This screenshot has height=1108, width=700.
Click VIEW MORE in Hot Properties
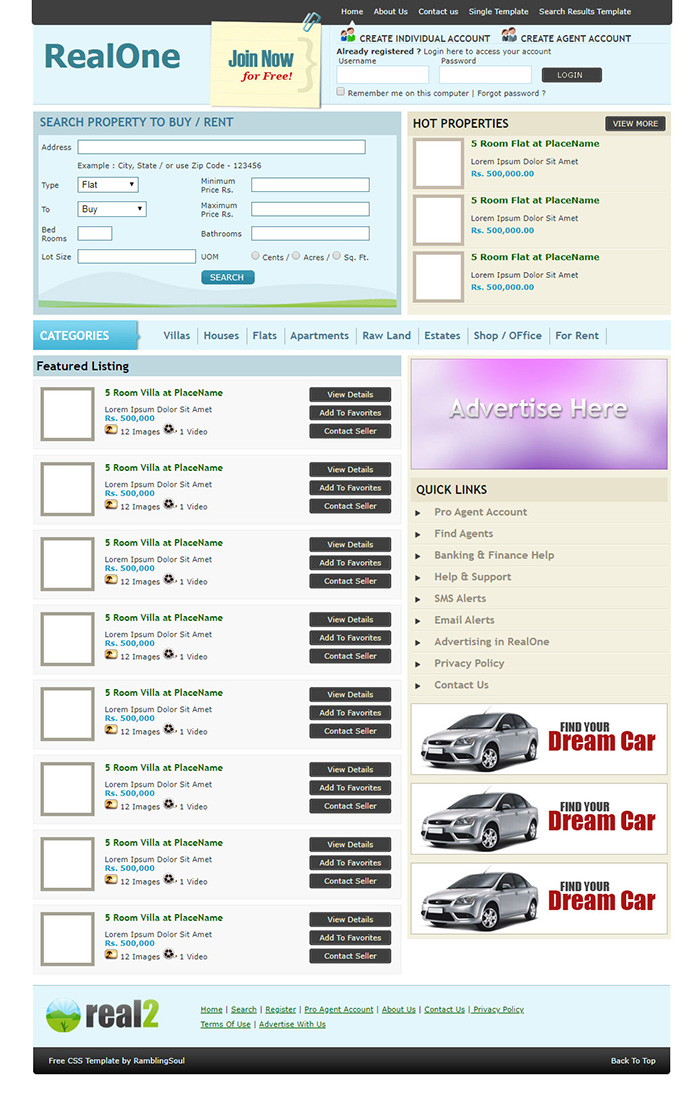(635, 124)
